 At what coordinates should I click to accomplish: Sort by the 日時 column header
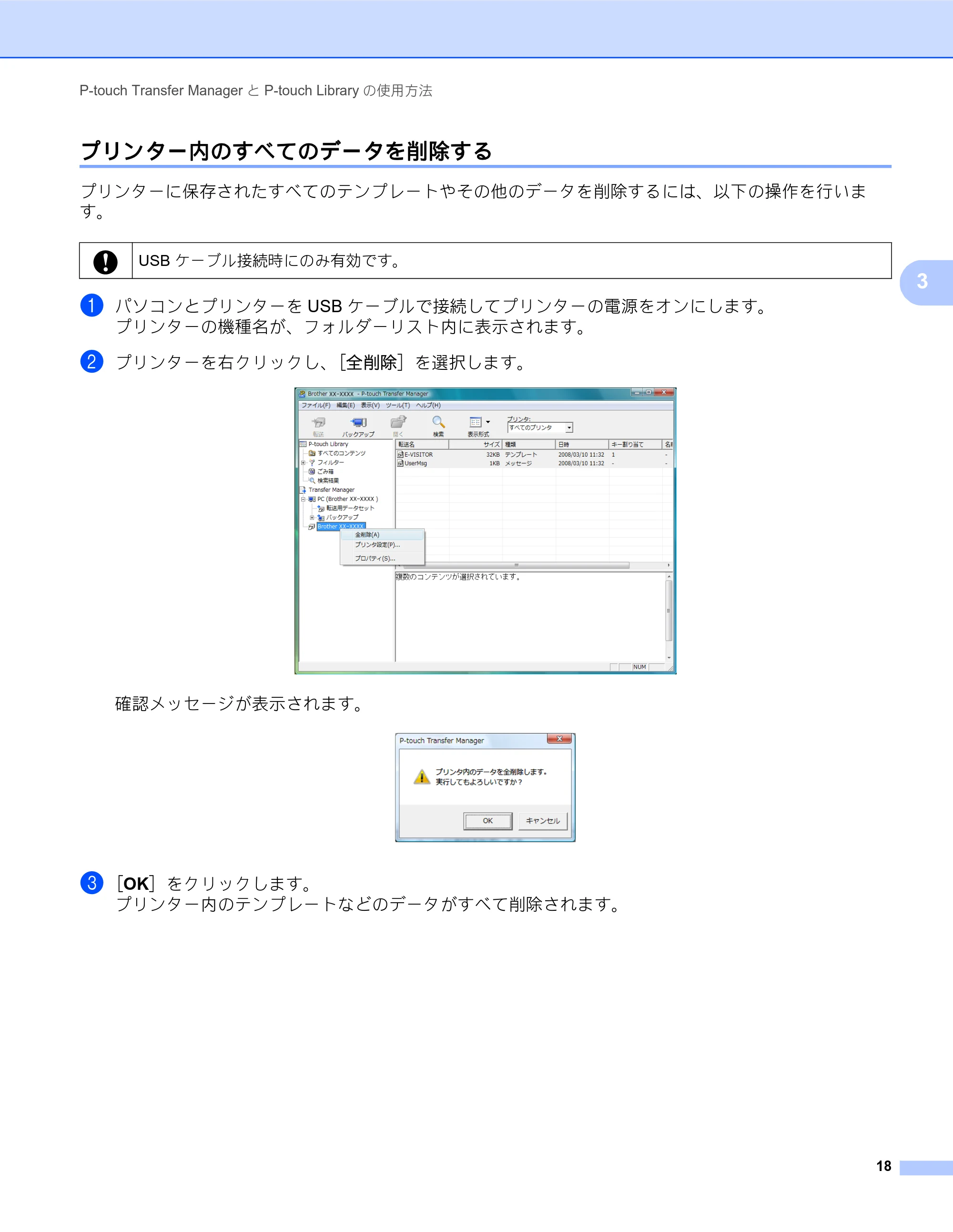582,445
